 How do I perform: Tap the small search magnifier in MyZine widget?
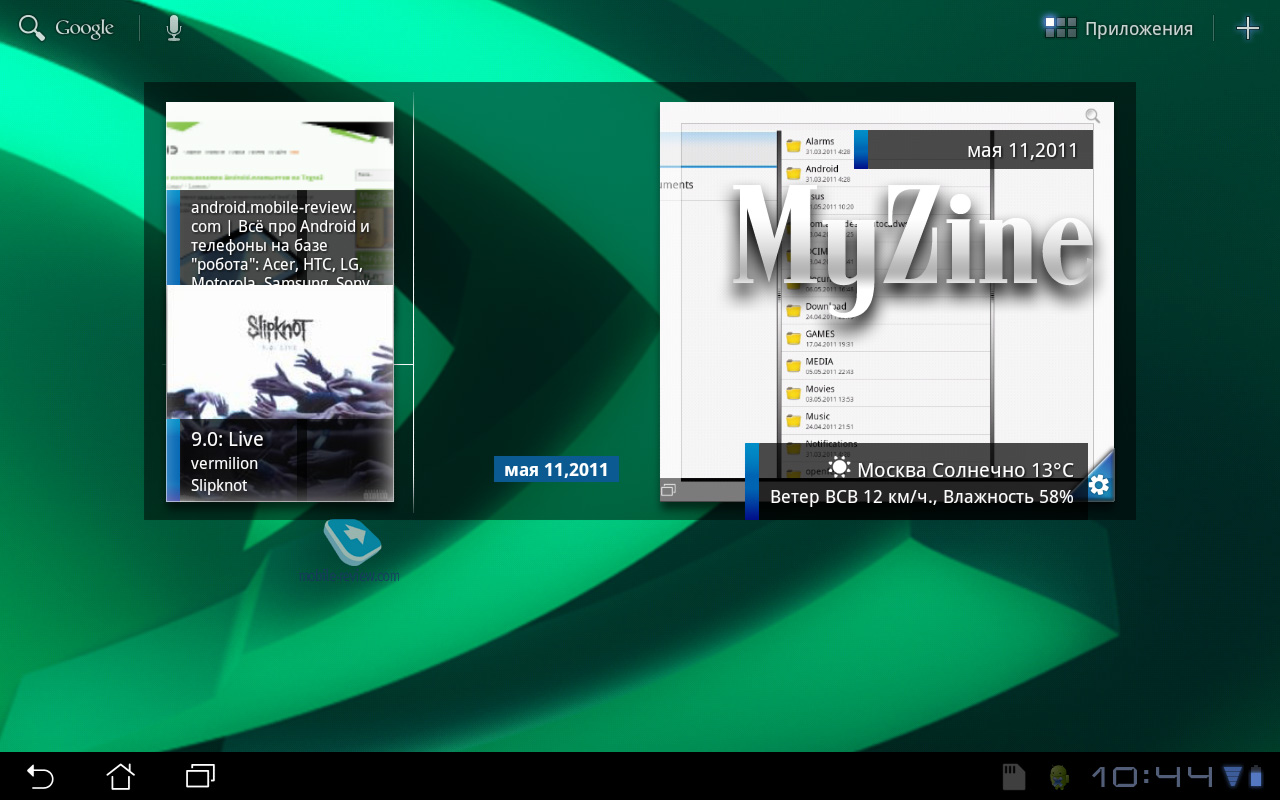(x=1092, y=116)
